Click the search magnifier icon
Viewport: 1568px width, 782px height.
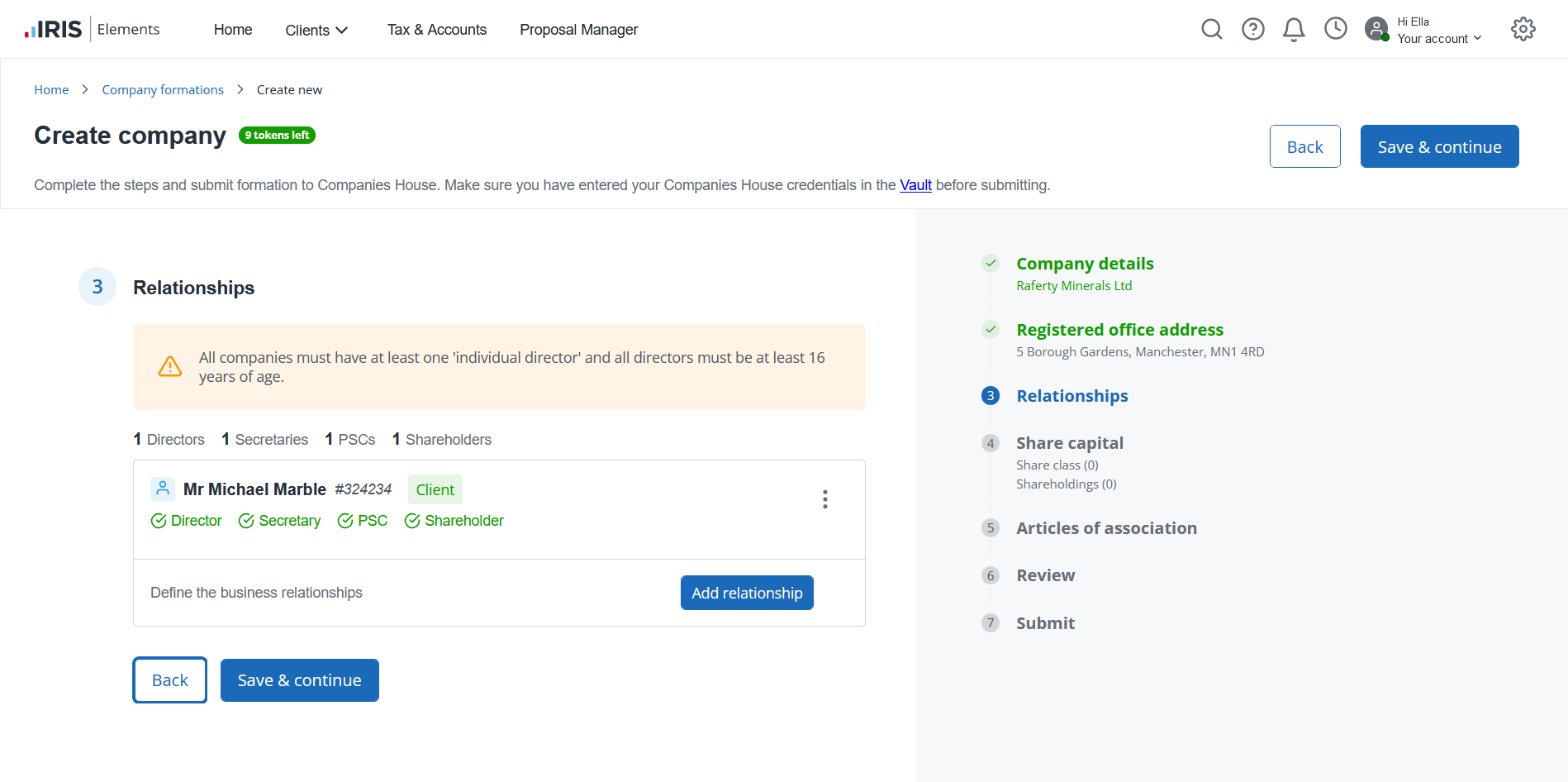pos(1211,30)
